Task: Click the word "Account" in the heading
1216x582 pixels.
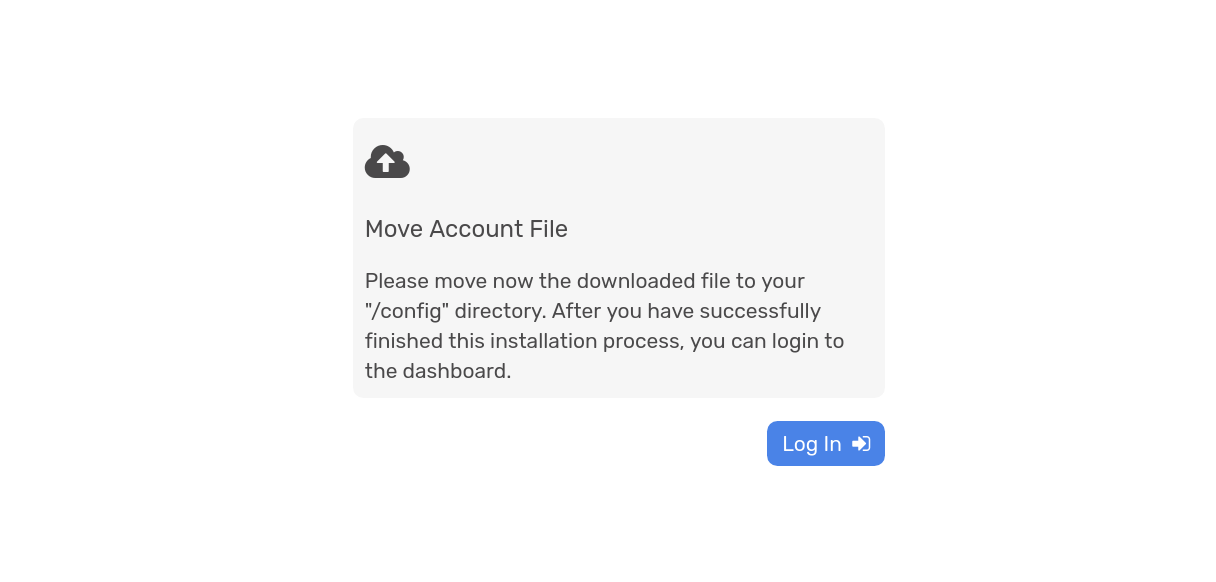Action: point(477,229)
